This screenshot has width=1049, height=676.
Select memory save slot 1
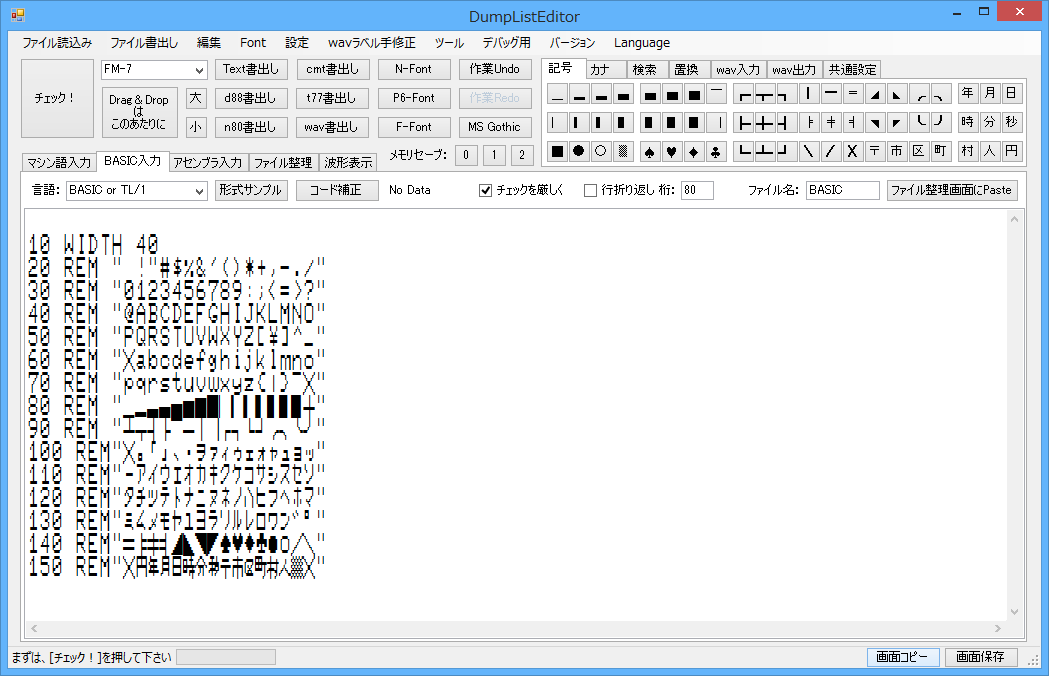click(494, 155)
